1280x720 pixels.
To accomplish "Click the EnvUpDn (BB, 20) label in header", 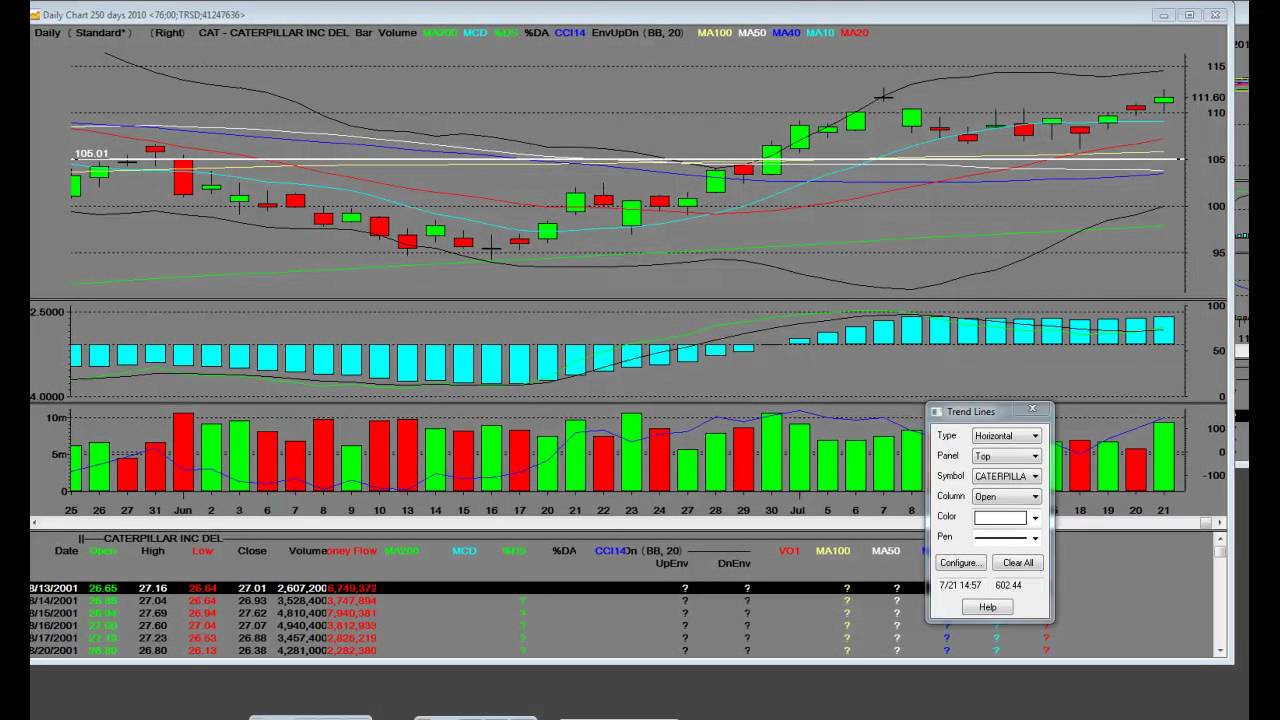I will pos(638,33).
